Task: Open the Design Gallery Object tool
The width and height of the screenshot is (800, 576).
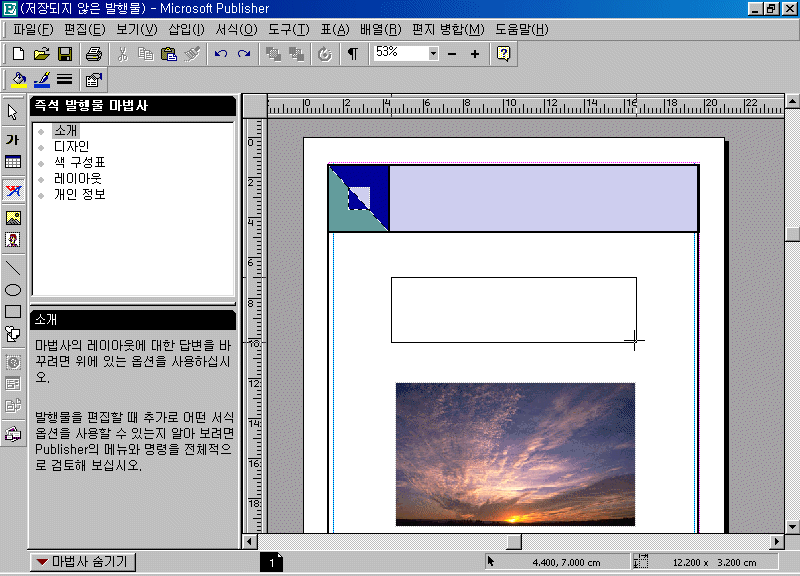Action: (13, 434)
